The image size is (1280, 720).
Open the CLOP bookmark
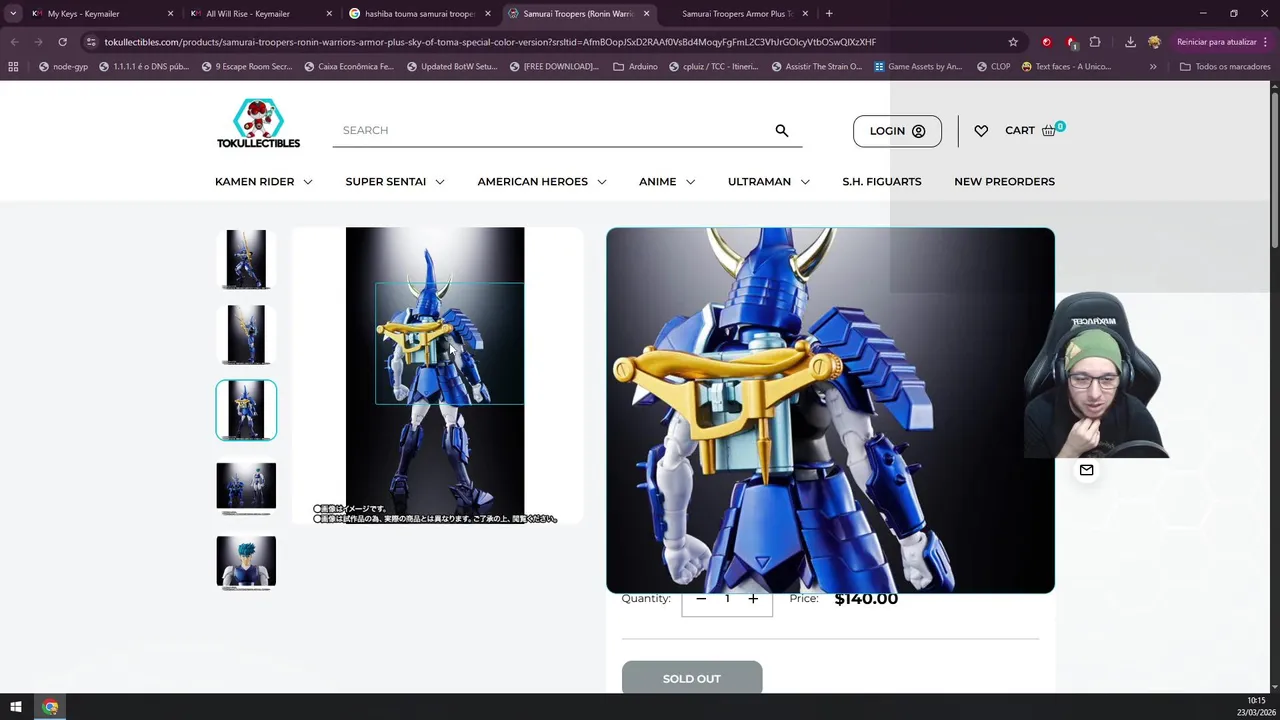(993, 67)
